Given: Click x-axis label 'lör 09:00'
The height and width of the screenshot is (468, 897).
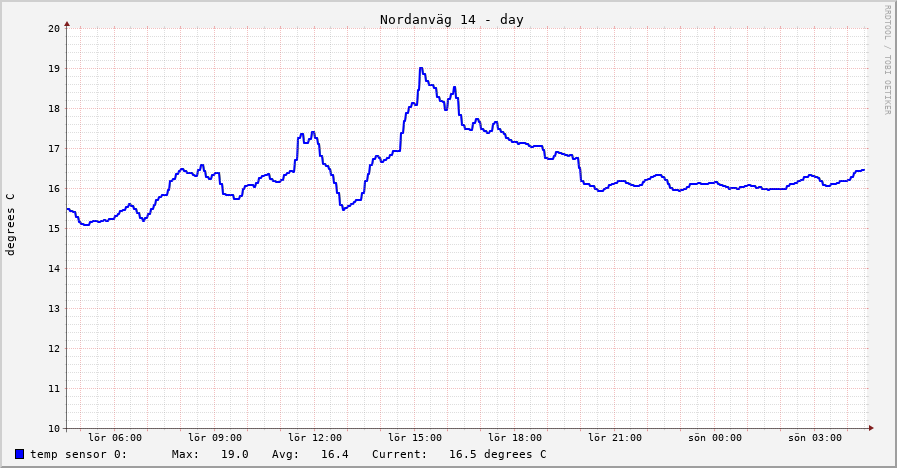Looking at the screenshot, I should [x=215, y=438].
